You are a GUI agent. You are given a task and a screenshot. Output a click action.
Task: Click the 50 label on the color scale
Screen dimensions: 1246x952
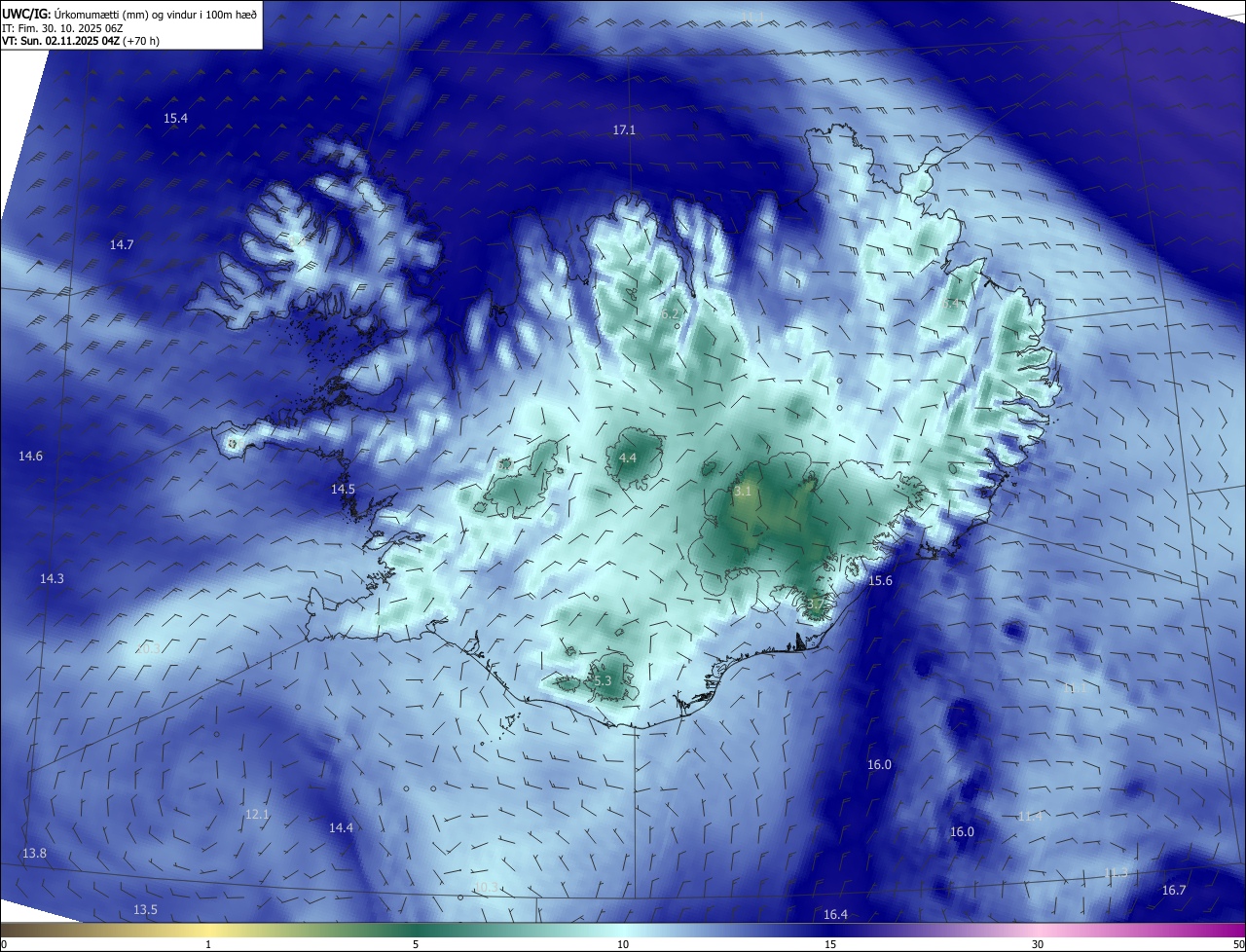point(1238,944)
